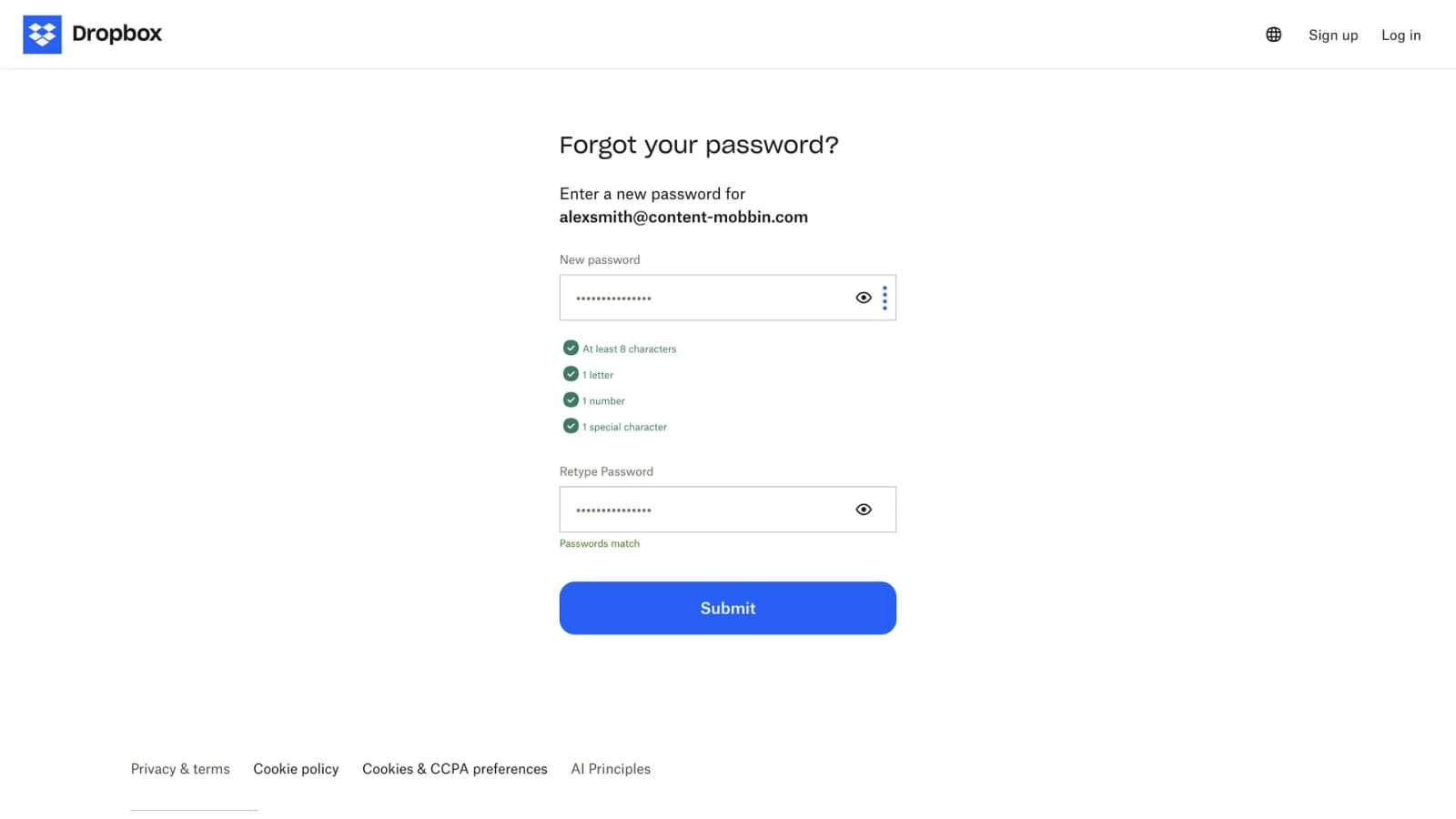Click the green check beside 'At least 8 characters'

(x=571, y=348)
